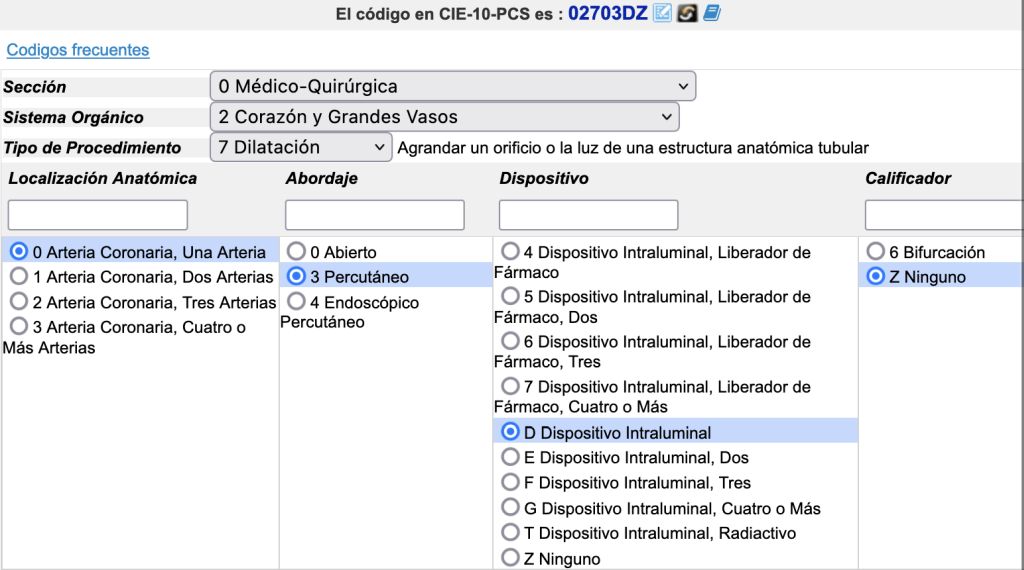Choose Arteria Coronaria, Tres Arterias option

[19, 302]
